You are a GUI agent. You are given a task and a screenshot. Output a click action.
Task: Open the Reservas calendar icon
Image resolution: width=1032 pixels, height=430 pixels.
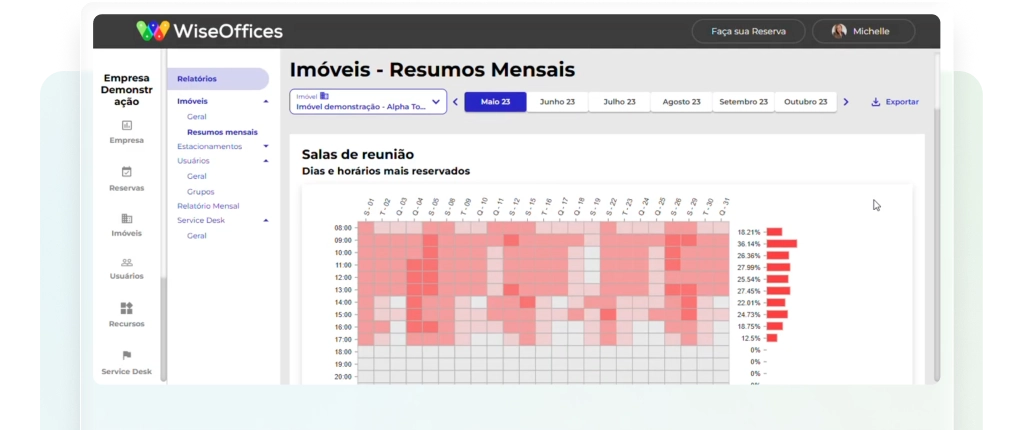tap(126, 172)
